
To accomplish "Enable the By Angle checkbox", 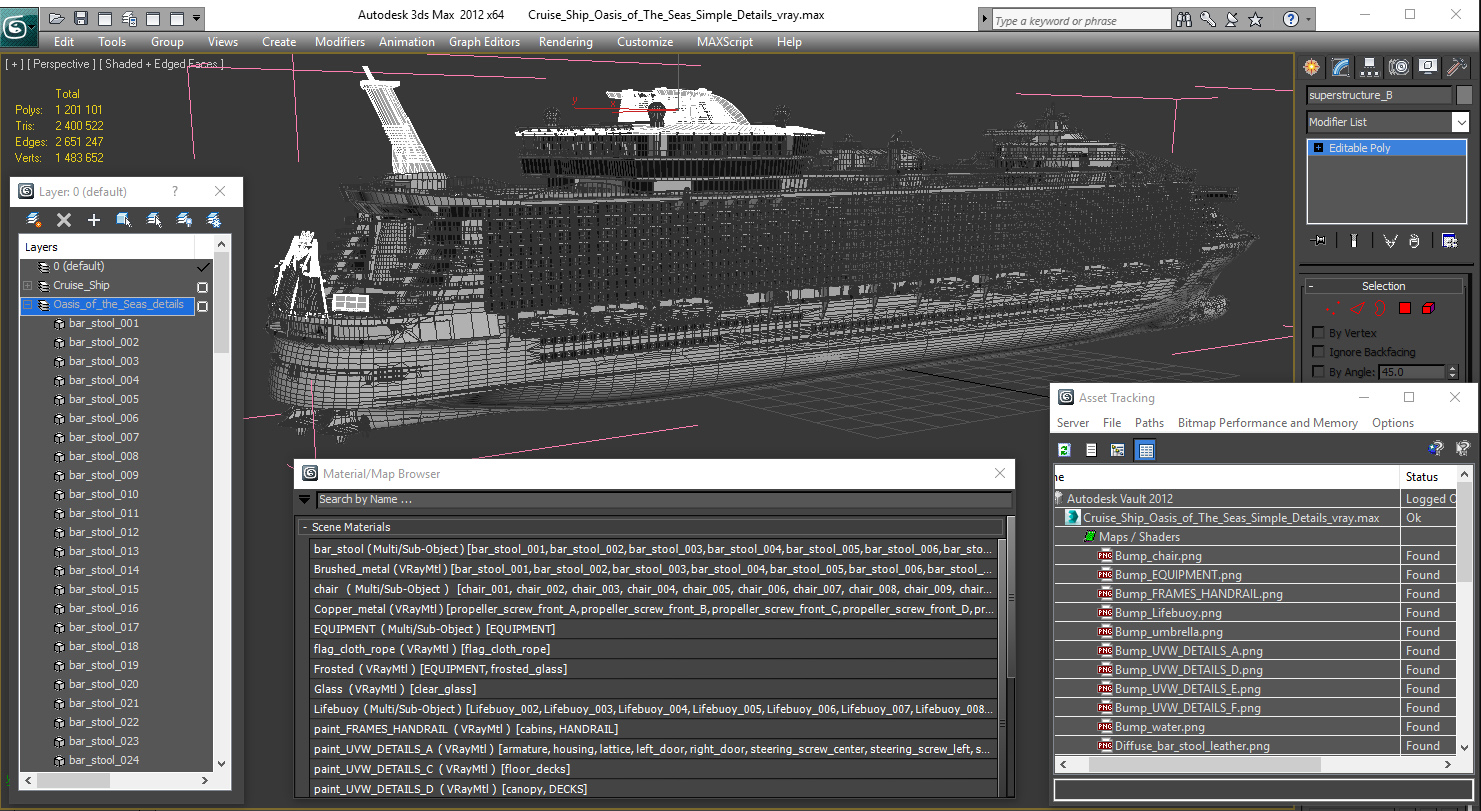I will coord(1318,372).
